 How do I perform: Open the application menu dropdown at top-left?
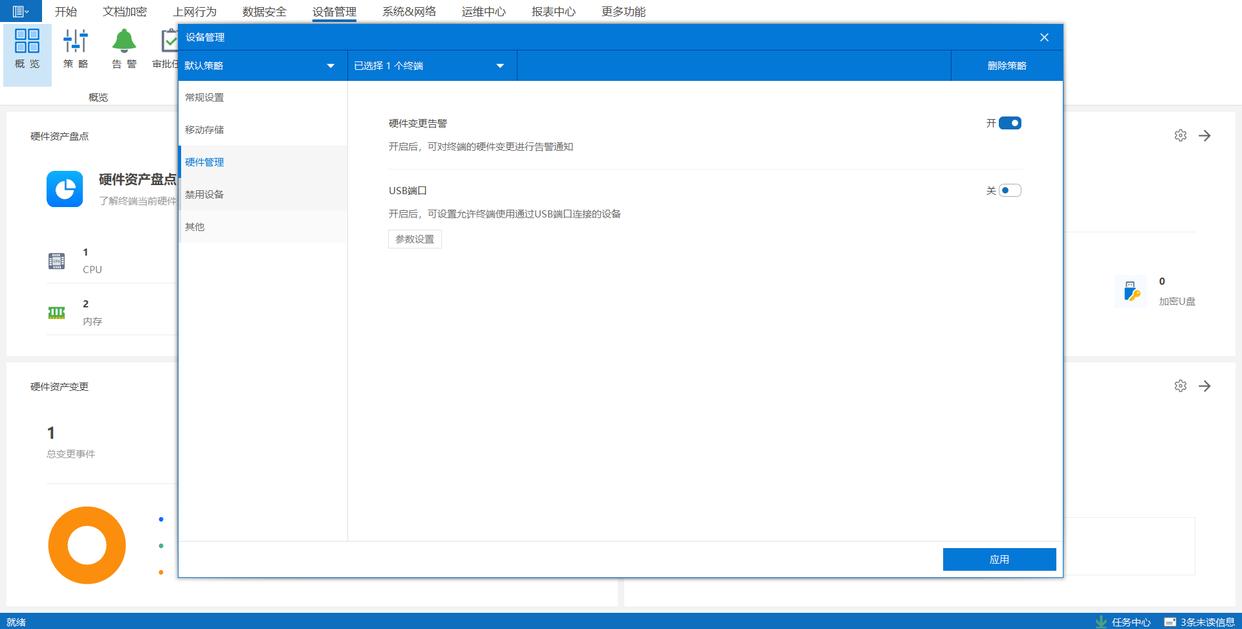(20, 11)
